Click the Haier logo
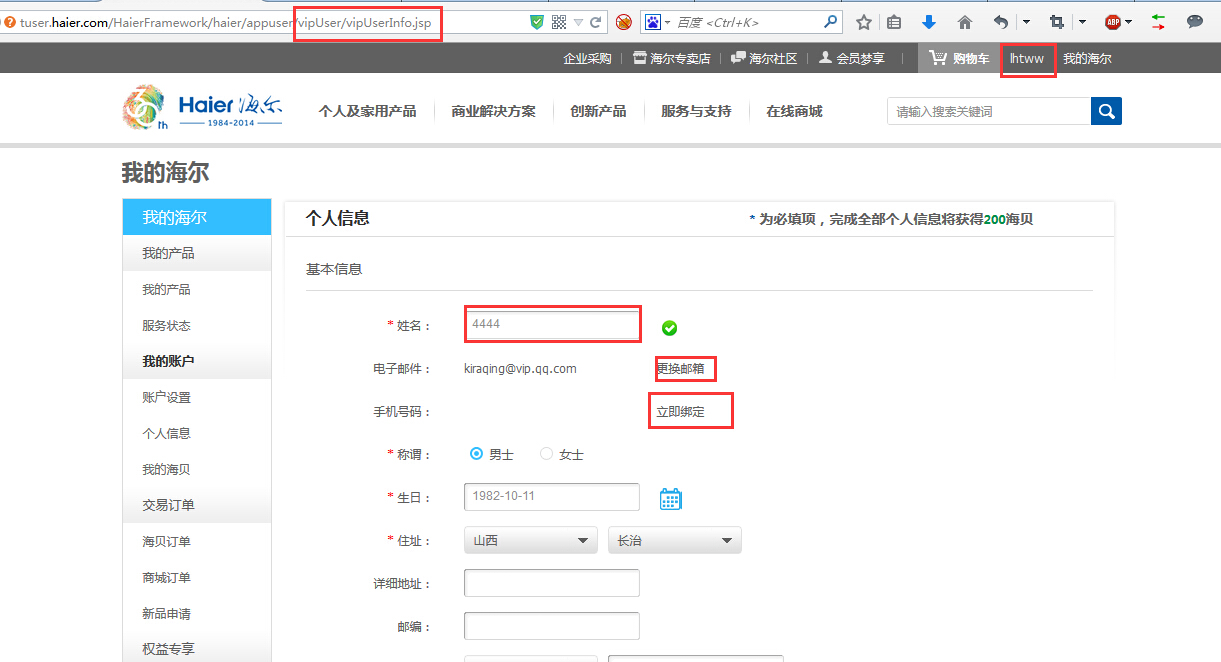 point(202,107)
